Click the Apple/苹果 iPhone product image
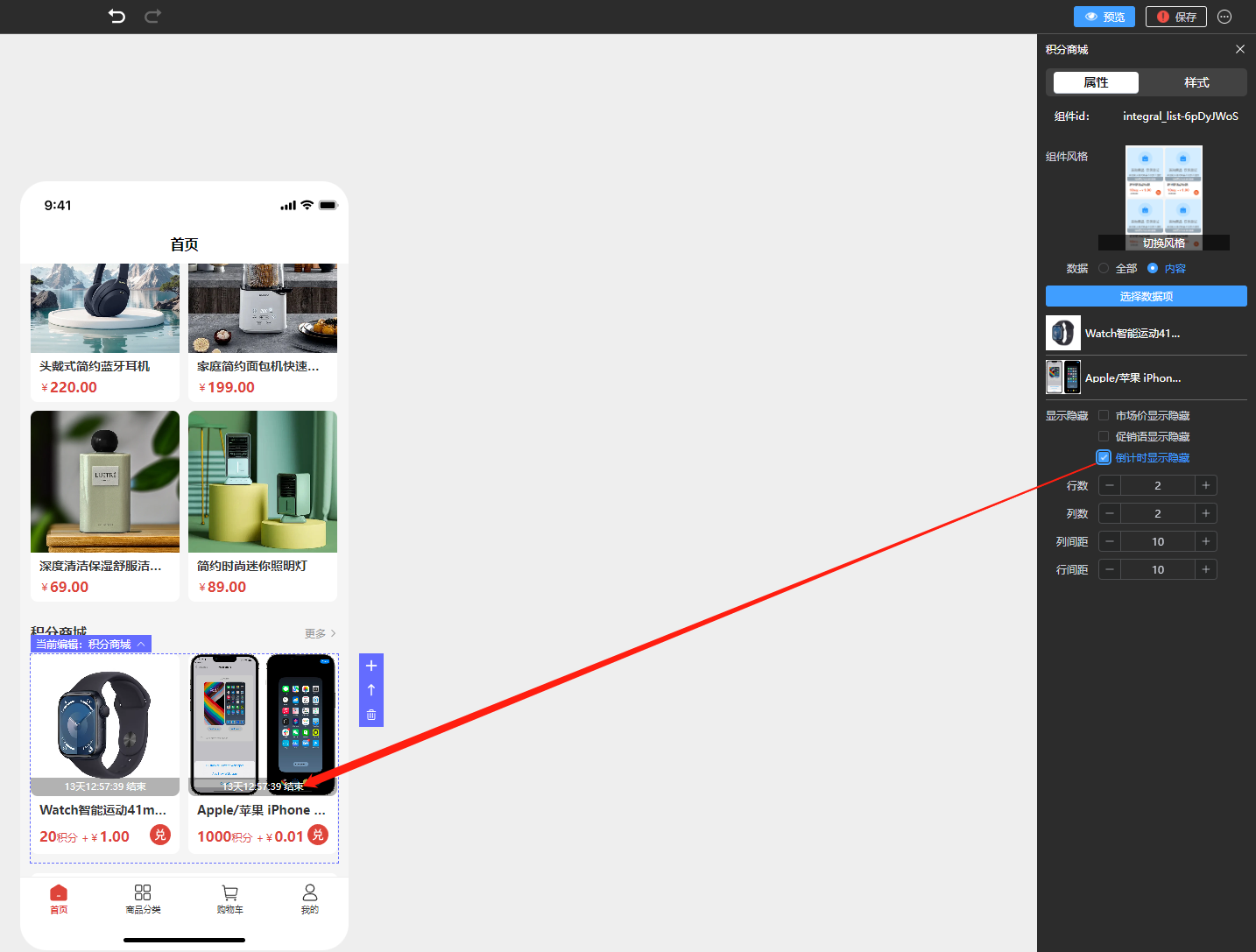 click(x=263, y=724)
